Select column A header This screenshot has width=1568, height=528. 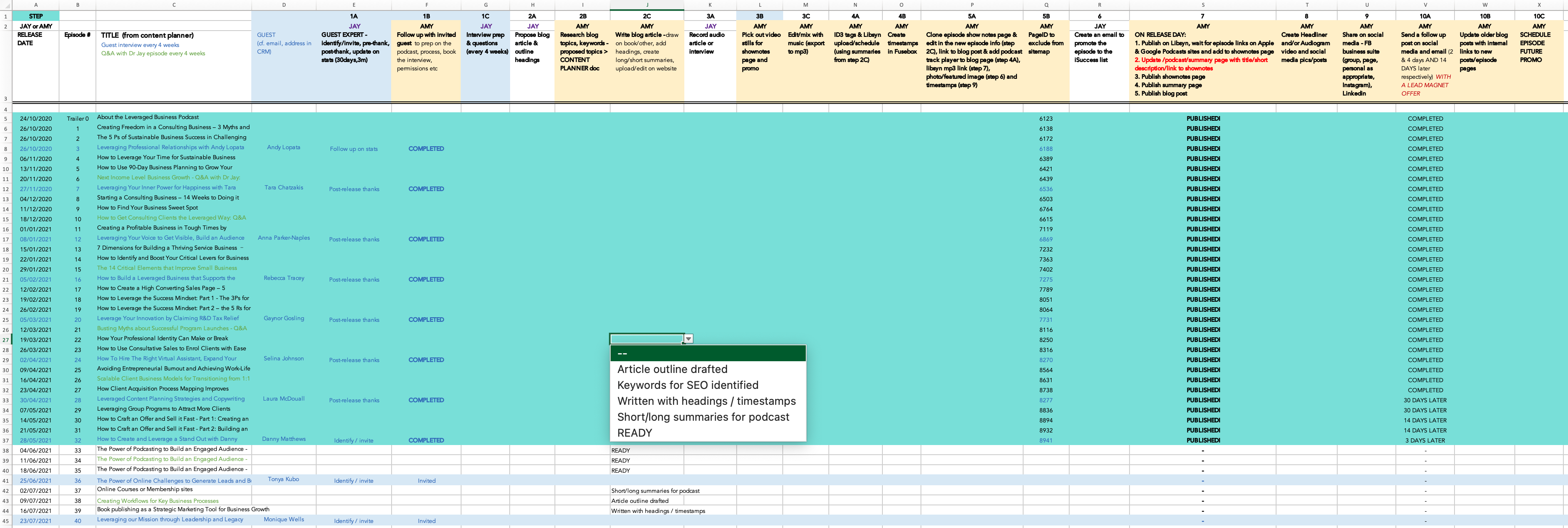(36, 5)
